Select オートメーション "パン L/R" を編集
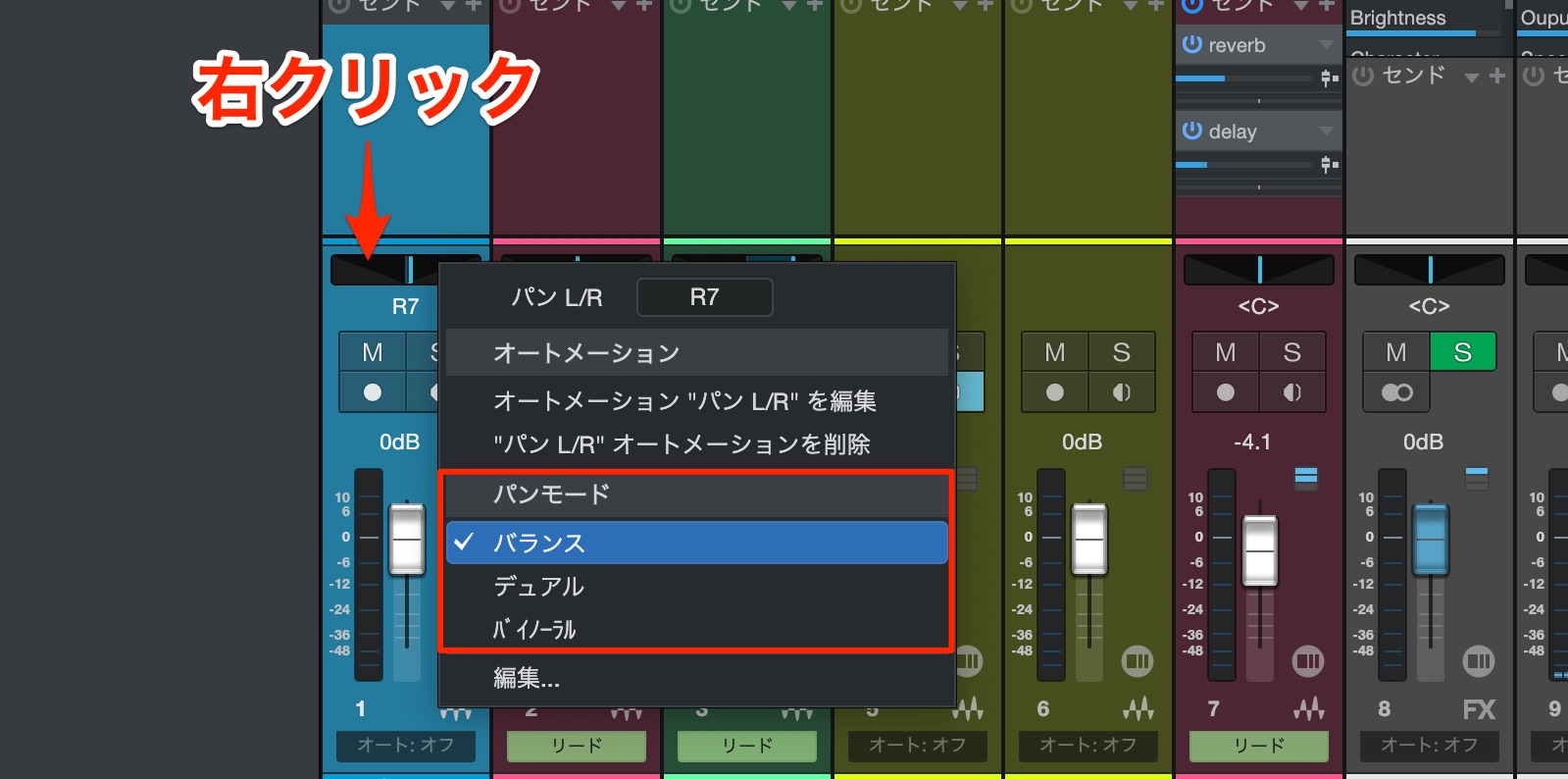This screenshot has height=779, width=1568. [697, 400]
